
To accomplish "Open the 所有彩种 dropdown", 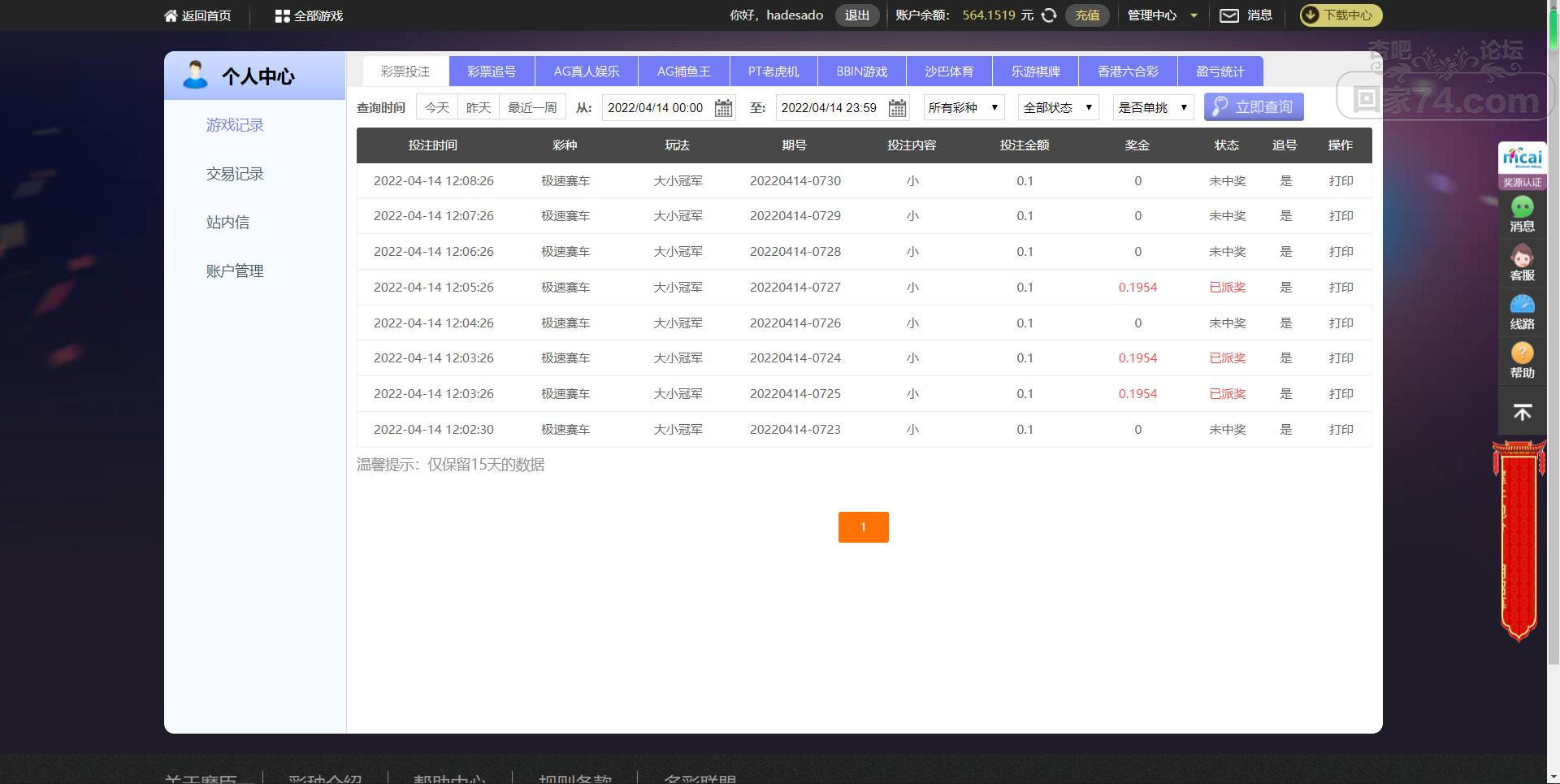I will click(964, 107).
